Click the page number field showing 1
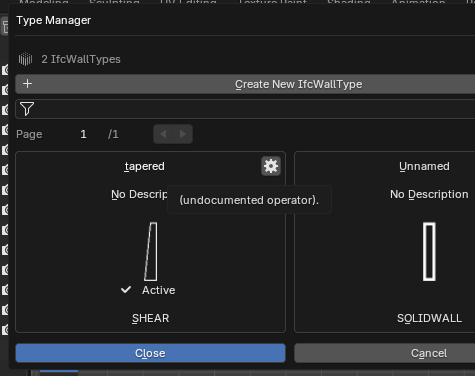Viewport: 475px width, 376px height. coord(83,134)
